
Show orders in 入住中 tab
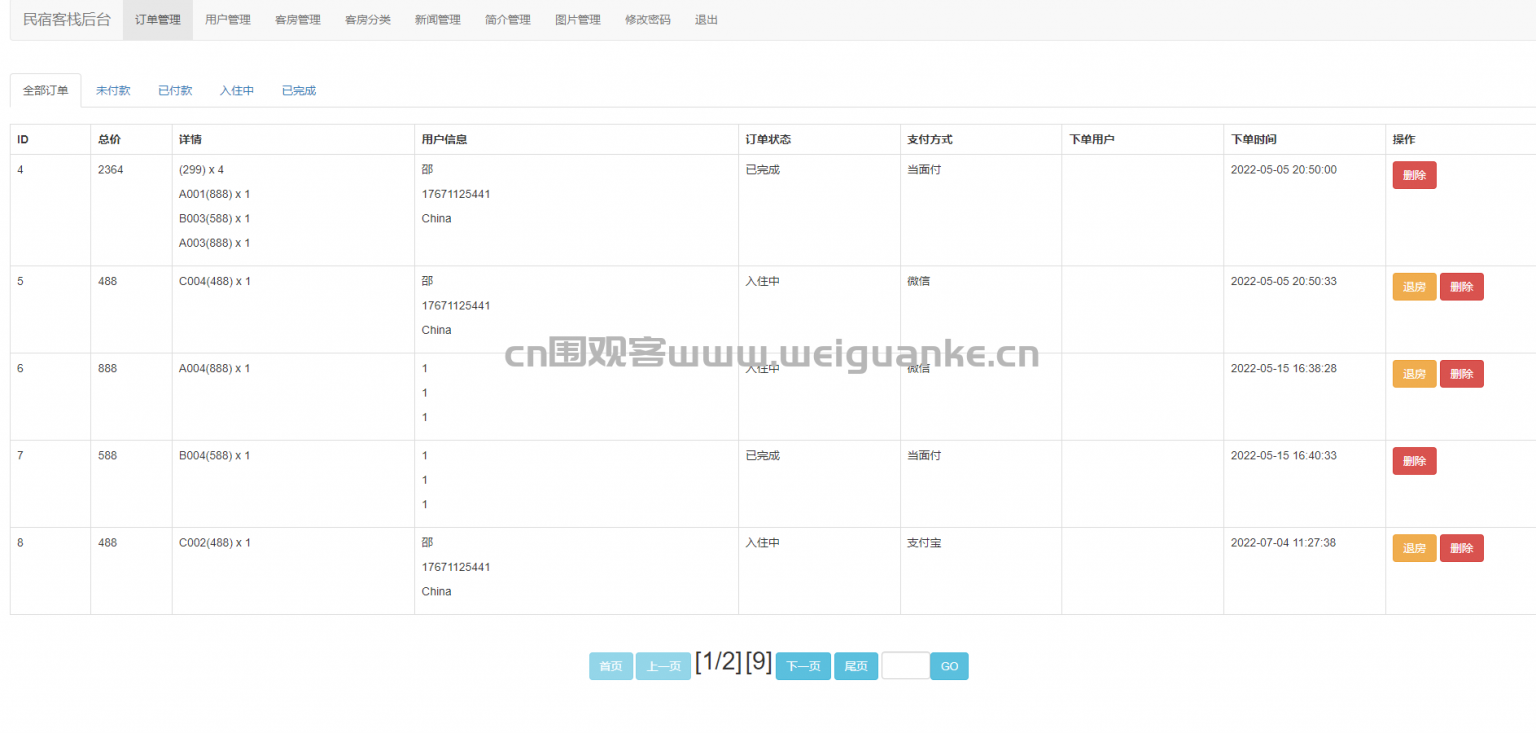[x=237, y=91]
